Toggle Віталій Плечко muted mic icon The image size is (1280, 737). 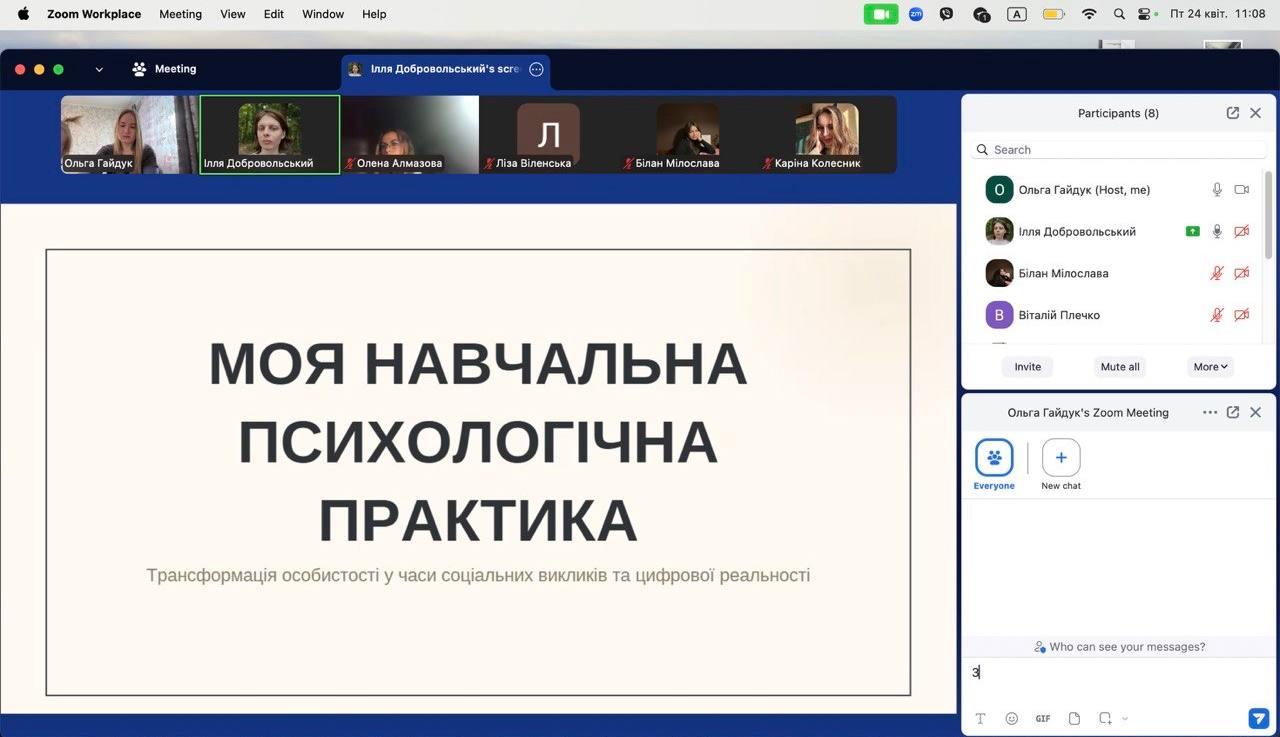coord(1217,315)
